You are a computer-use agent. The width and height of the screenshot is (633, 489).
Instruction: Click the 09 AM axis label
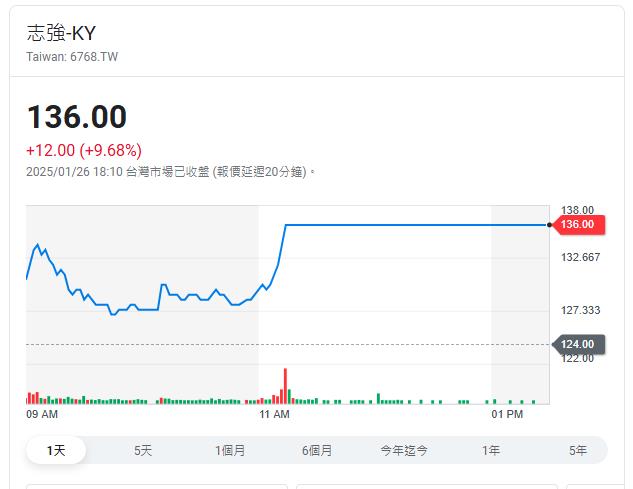(42, 414)
